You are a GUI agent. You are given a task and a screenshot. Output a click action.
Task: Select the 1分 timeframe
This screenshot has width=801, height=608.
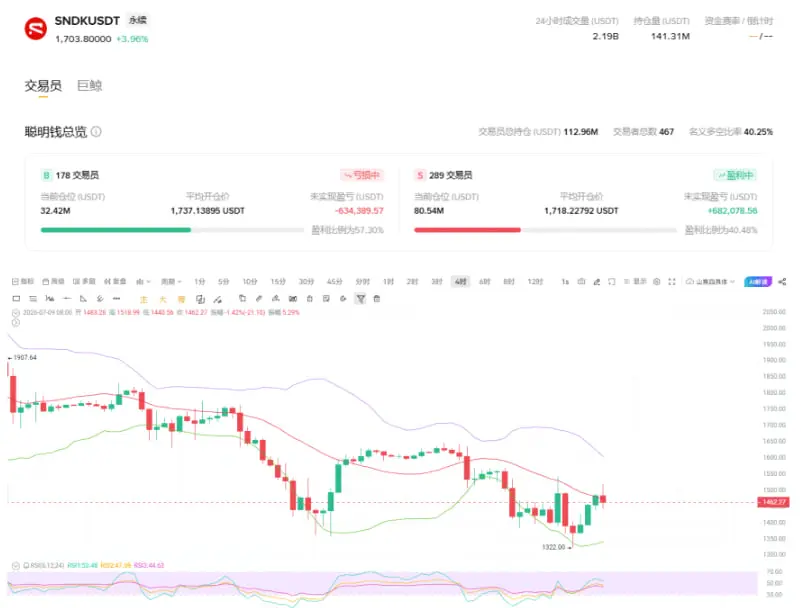click(199, 282)
